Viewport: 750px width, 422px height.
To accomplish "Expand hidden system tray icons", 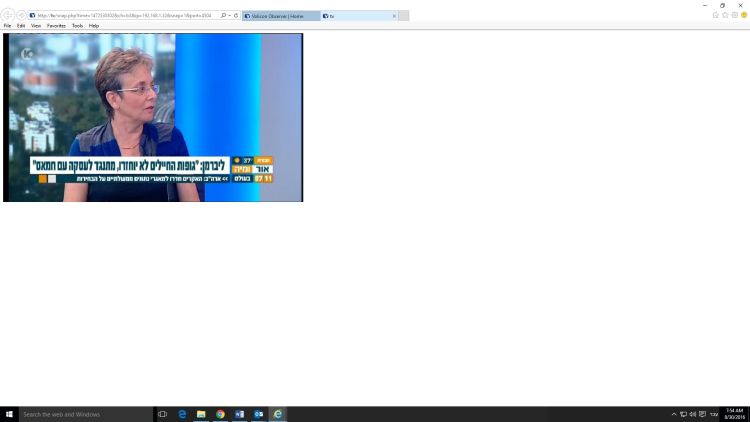I will [x=674, y=414].
